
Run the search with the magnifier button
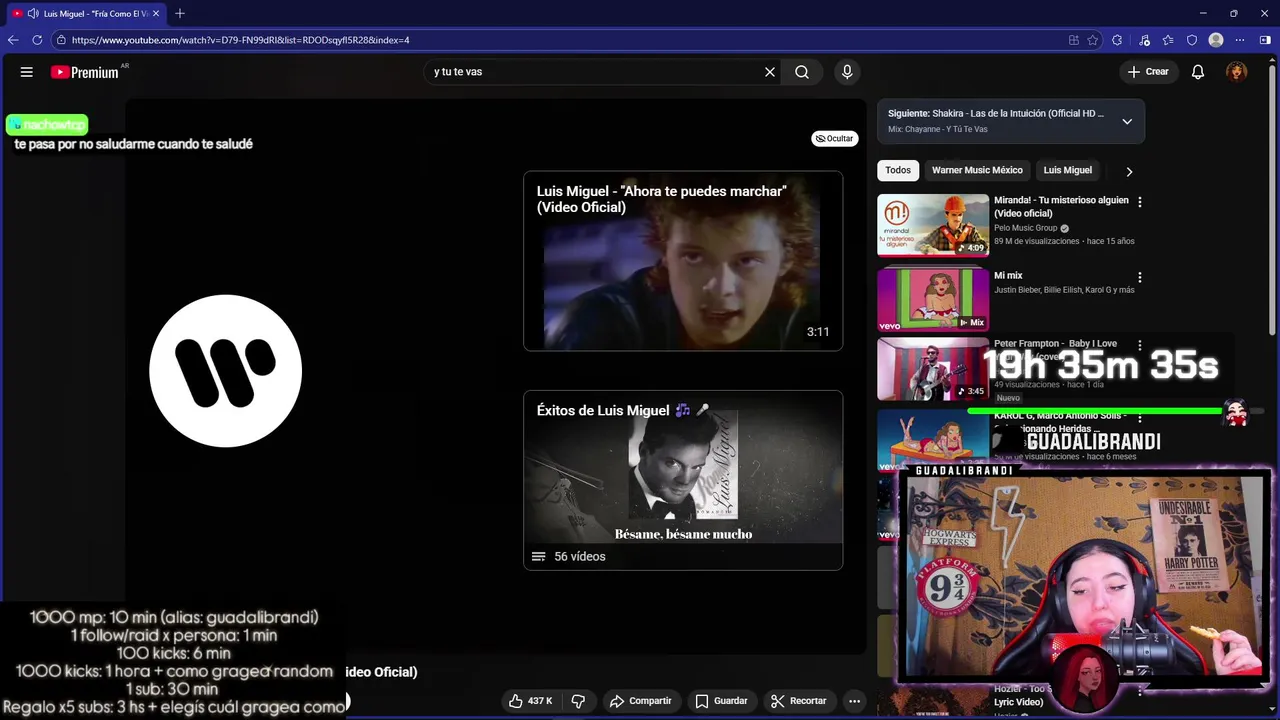pyautogui.click(x=802, y=72)
